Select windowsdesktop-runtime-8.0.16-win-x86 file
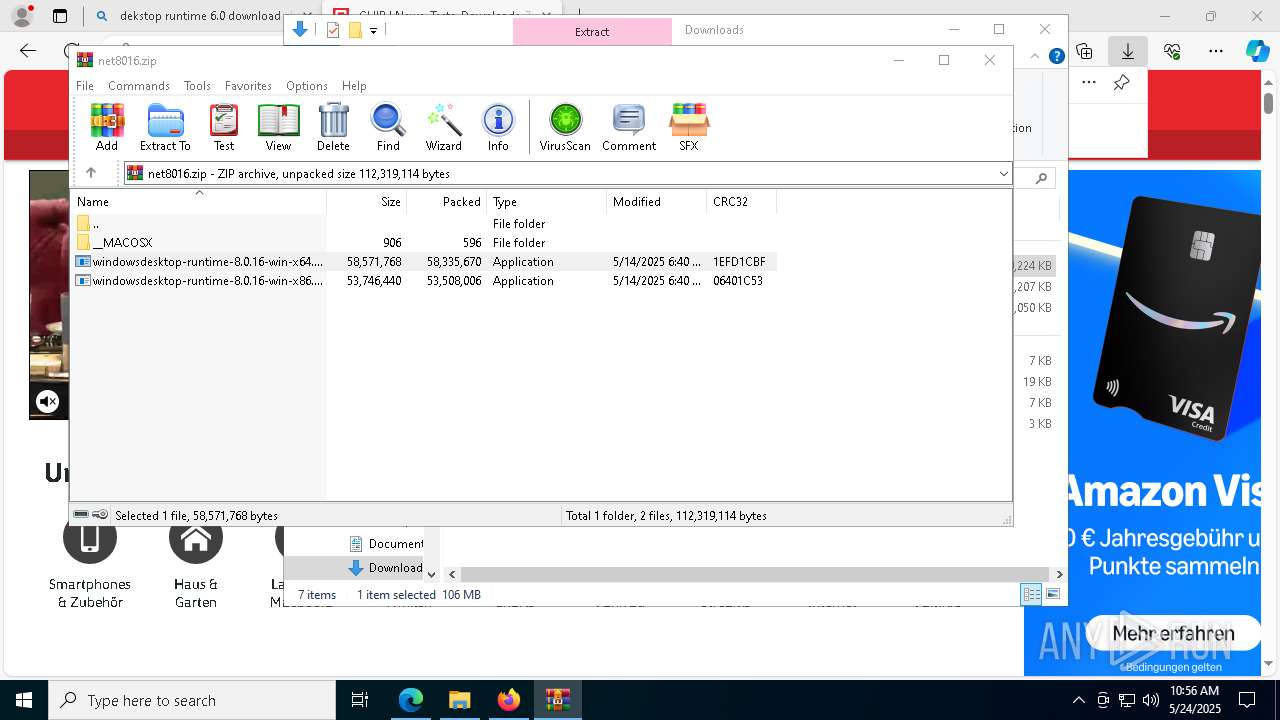This screenshot has width=1280, height=720. [x=423, y=281]
